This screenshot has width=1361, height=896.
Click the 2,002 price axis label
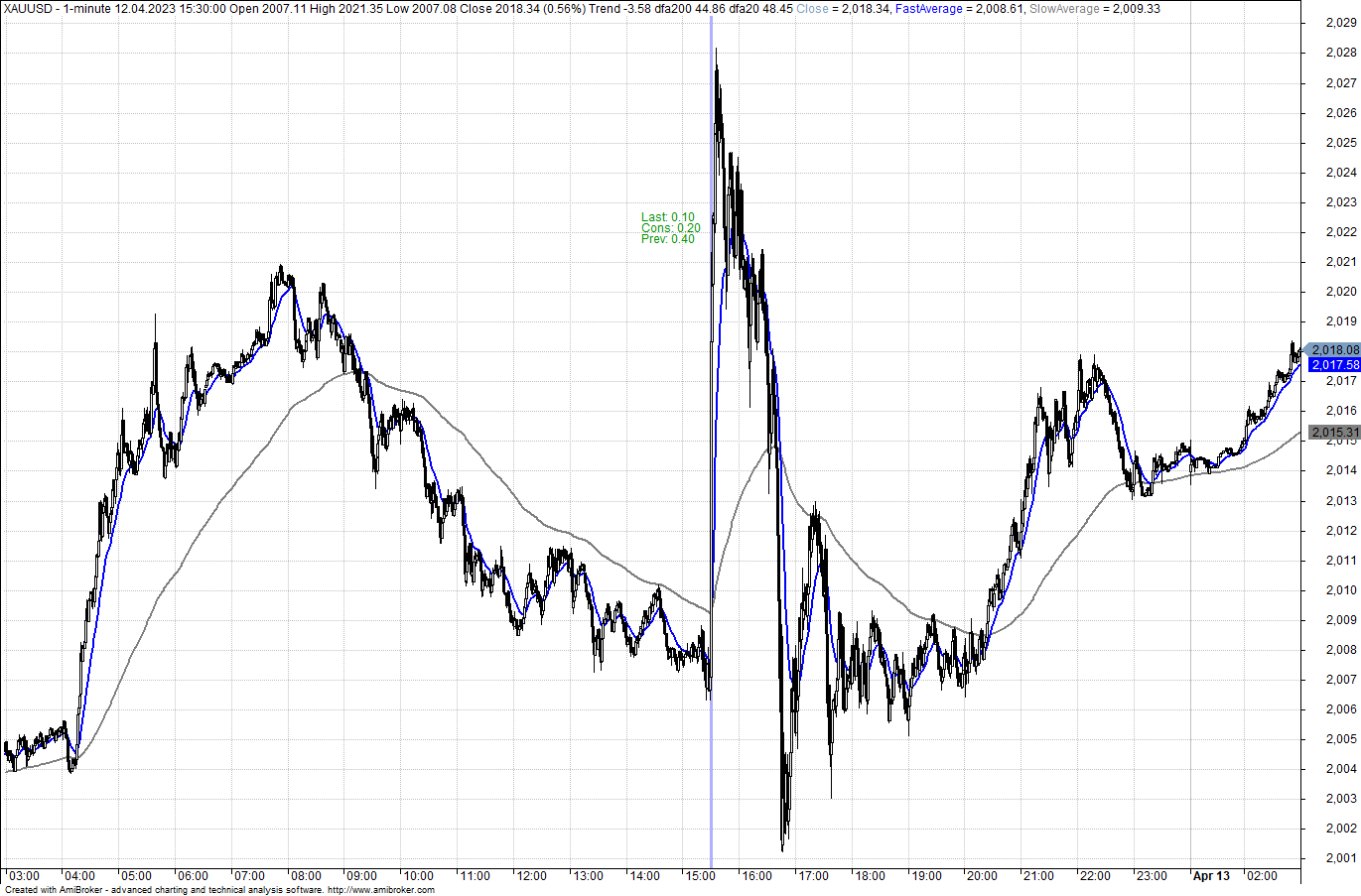[1341, 829]
